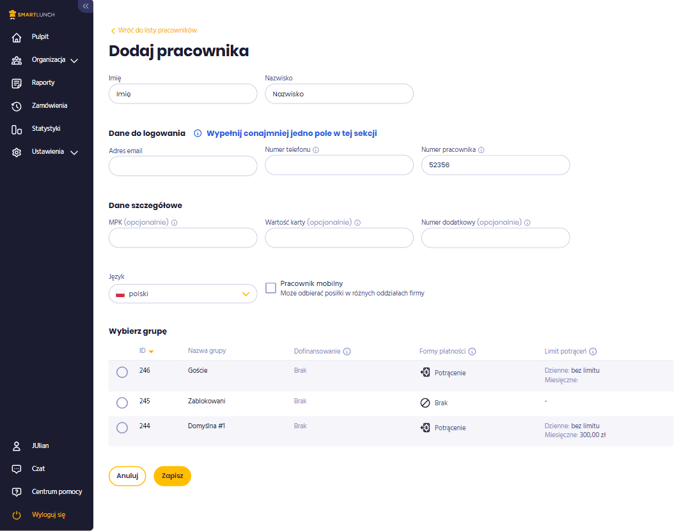Open the Zamówienia history icon

tap(17, 106)
